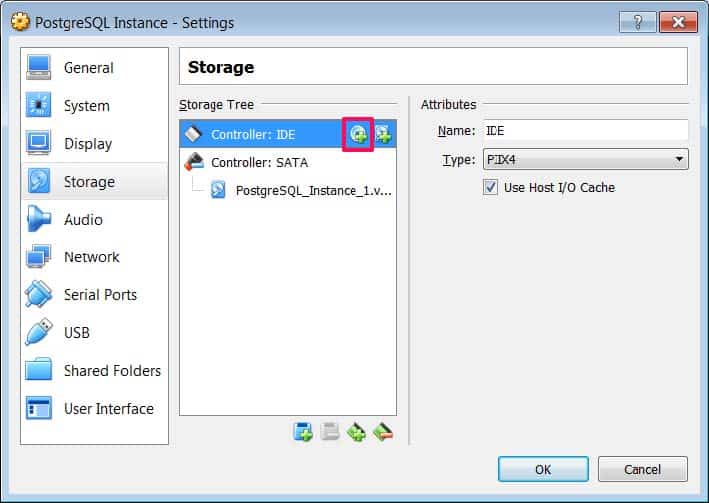
Task: Select PostgreSQL_Instance_1 disk entry
Action: 288,190
